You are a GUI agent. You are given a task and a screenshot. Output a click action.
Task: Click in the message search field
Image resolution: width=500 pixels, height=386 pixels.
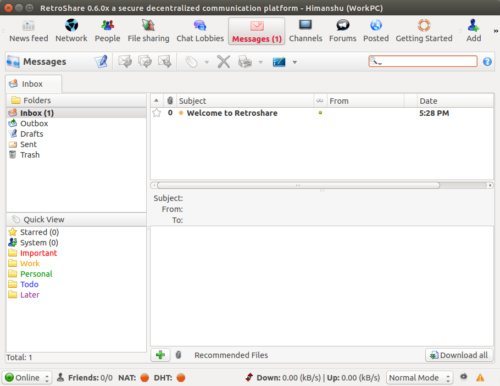click(x=423, y=61)
